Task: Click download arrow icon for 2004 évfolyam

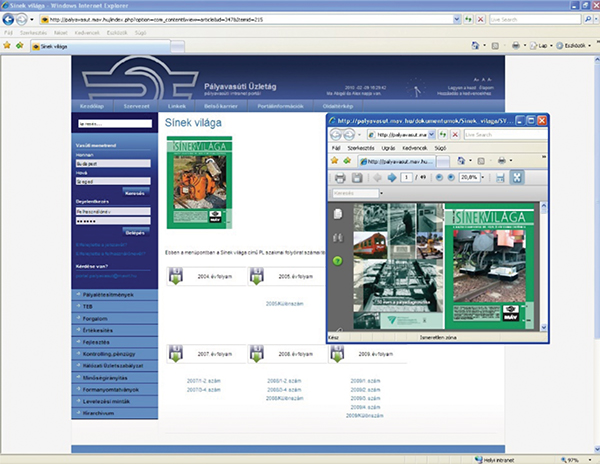Action: 174,277
